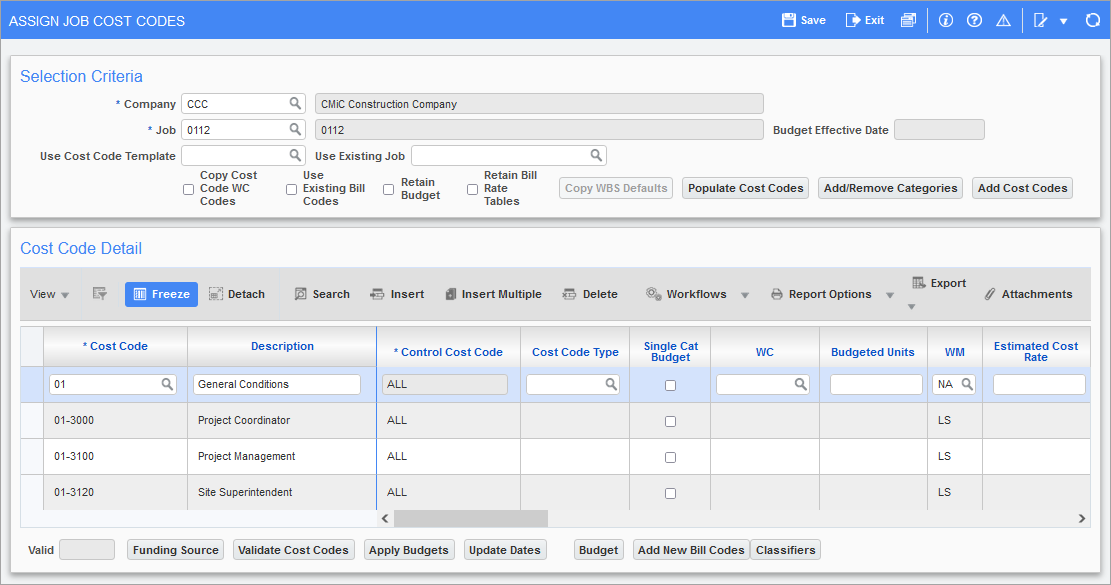
Task: Toggle Use Existing Bill Codes checkbox
Action: pos(291,189)
